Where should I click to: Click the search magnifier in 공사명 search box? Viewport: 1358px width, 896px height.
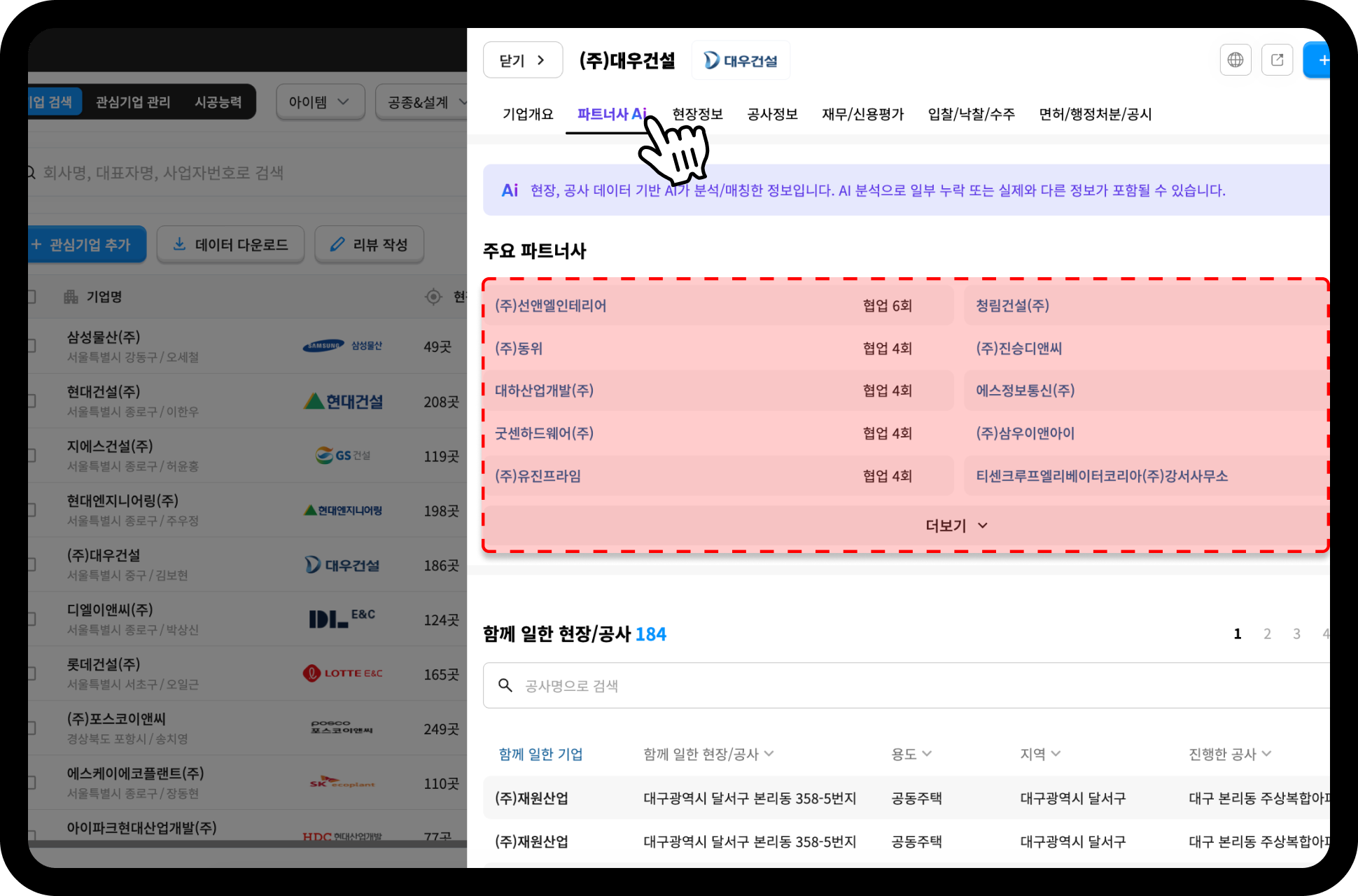click(x=505, y=685)
